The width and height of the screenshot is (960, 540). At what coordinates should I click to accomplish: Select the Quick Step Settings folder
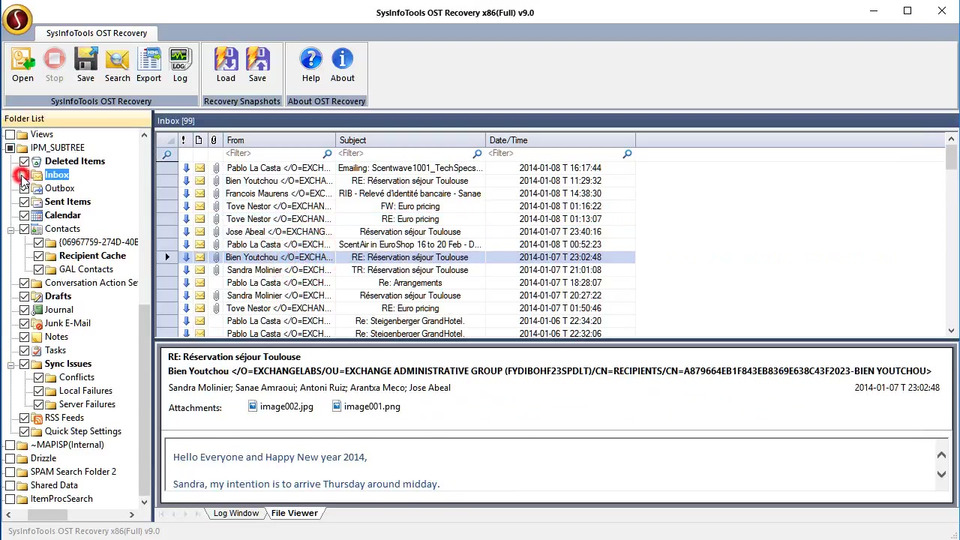[x=83, y=432]
